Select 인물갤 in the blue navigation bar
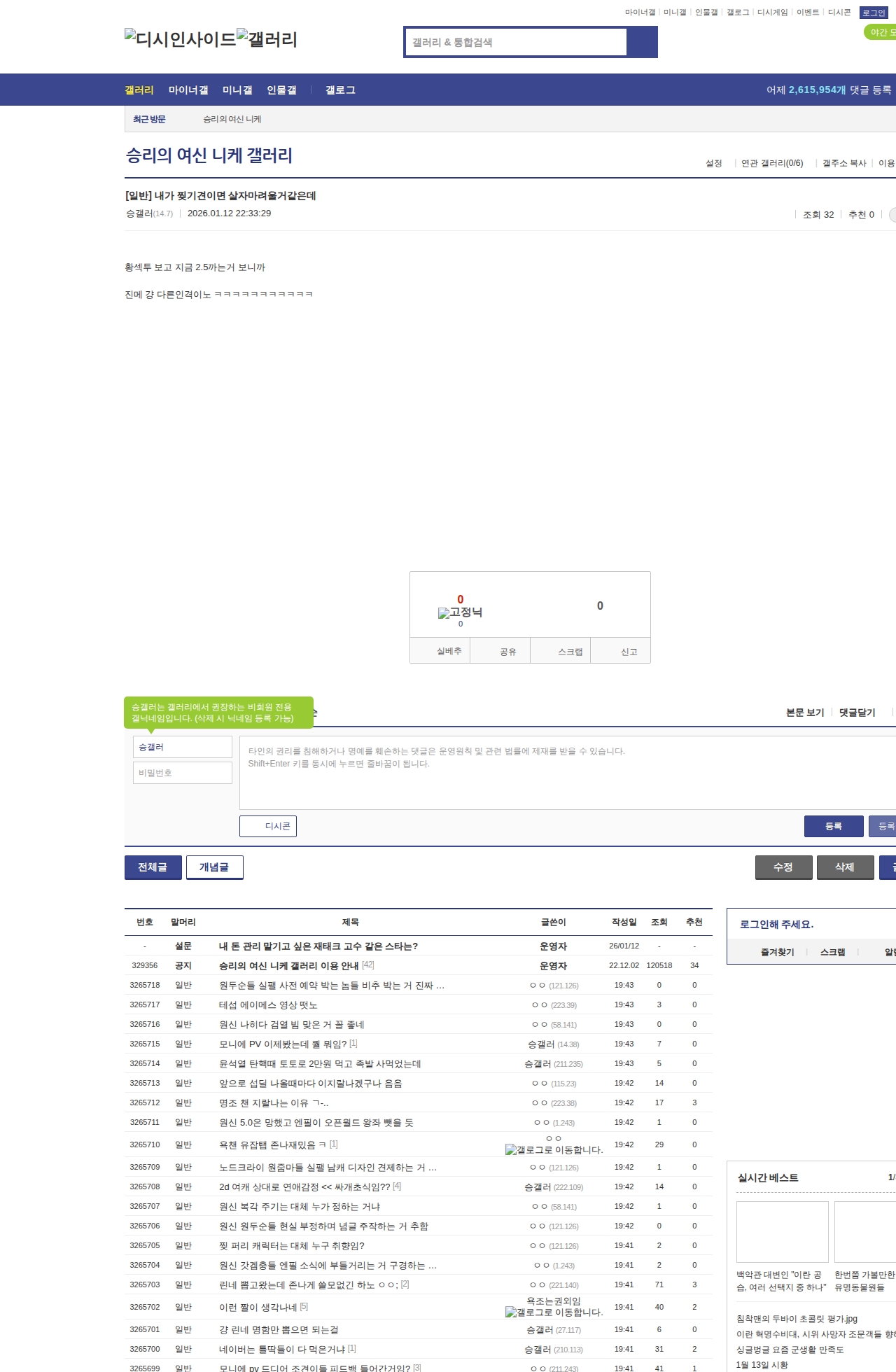 tap(281, 90)
